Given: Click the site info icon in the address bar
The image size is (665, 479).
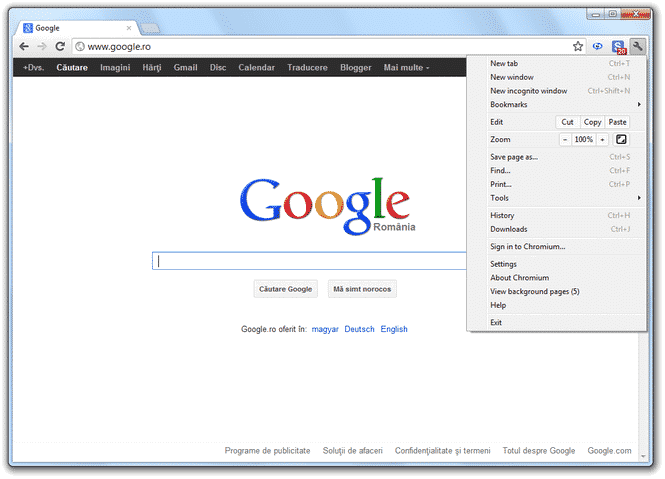Looking at the screenshot, I should (x=80, y=46).
